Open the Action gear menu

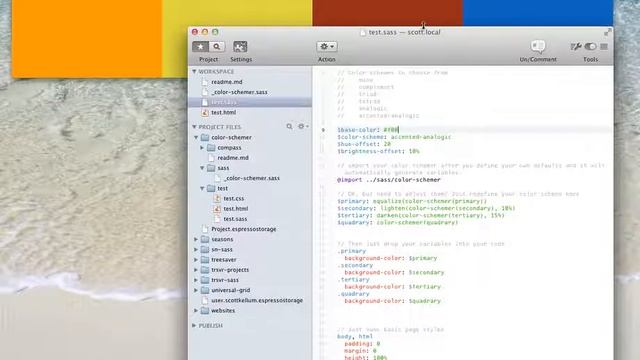click(x=327, y=47)
